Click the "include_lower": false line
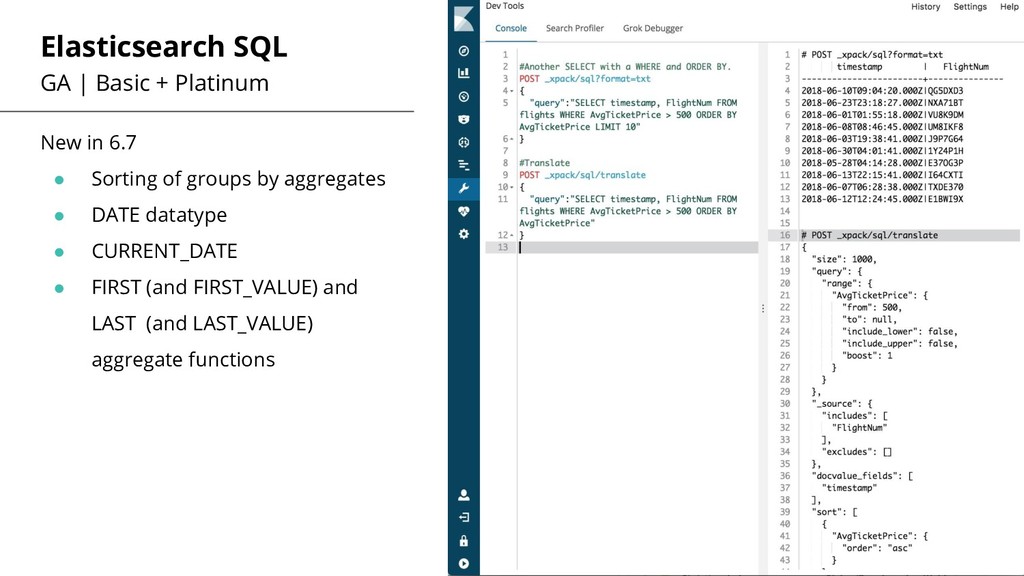Image resolution: width=1024 pixels, height=576 pixels. [x=900, y=332]
